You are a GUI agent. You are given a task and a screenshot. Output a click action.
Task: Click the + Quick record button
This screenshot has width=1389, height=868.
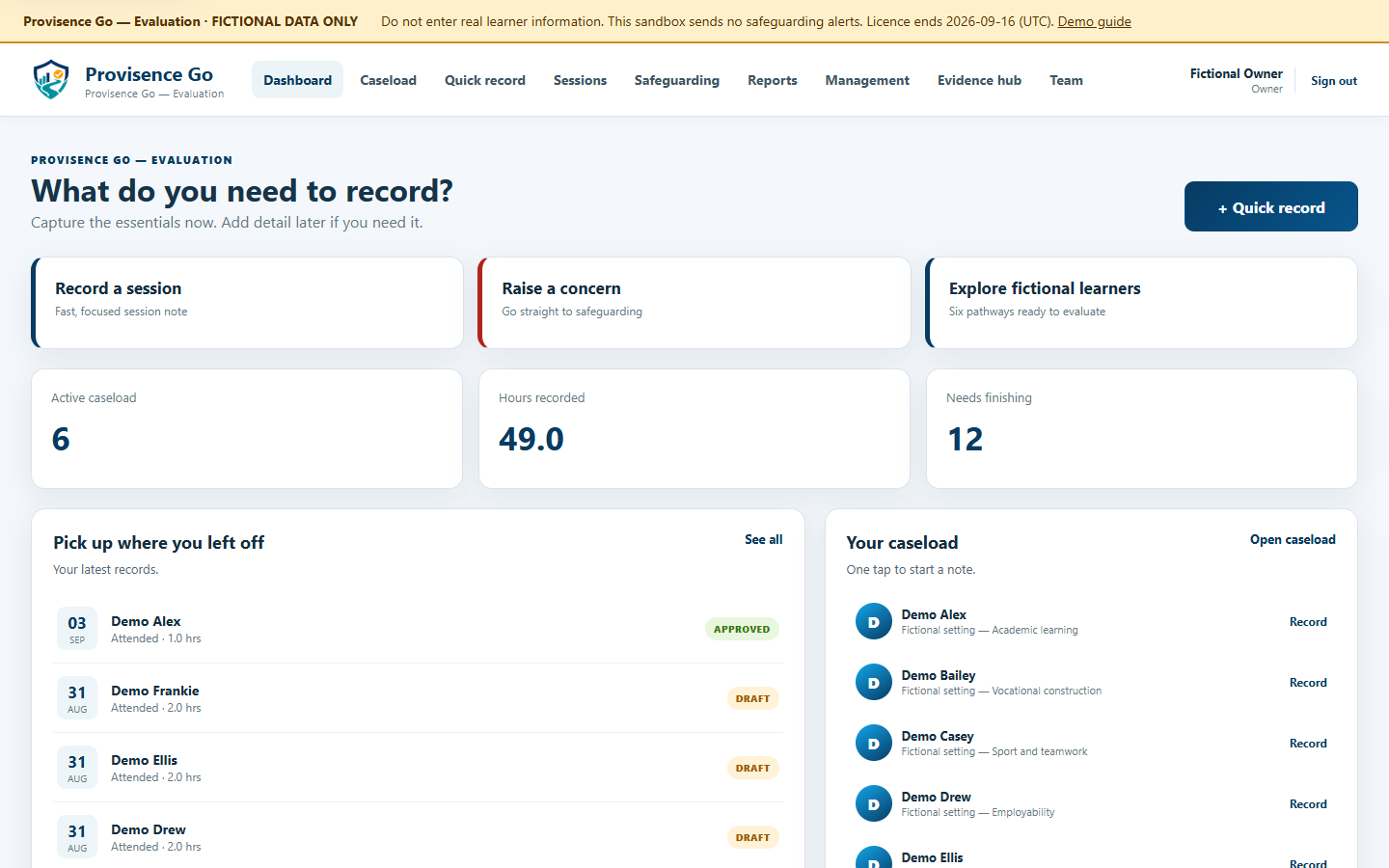1271,206
